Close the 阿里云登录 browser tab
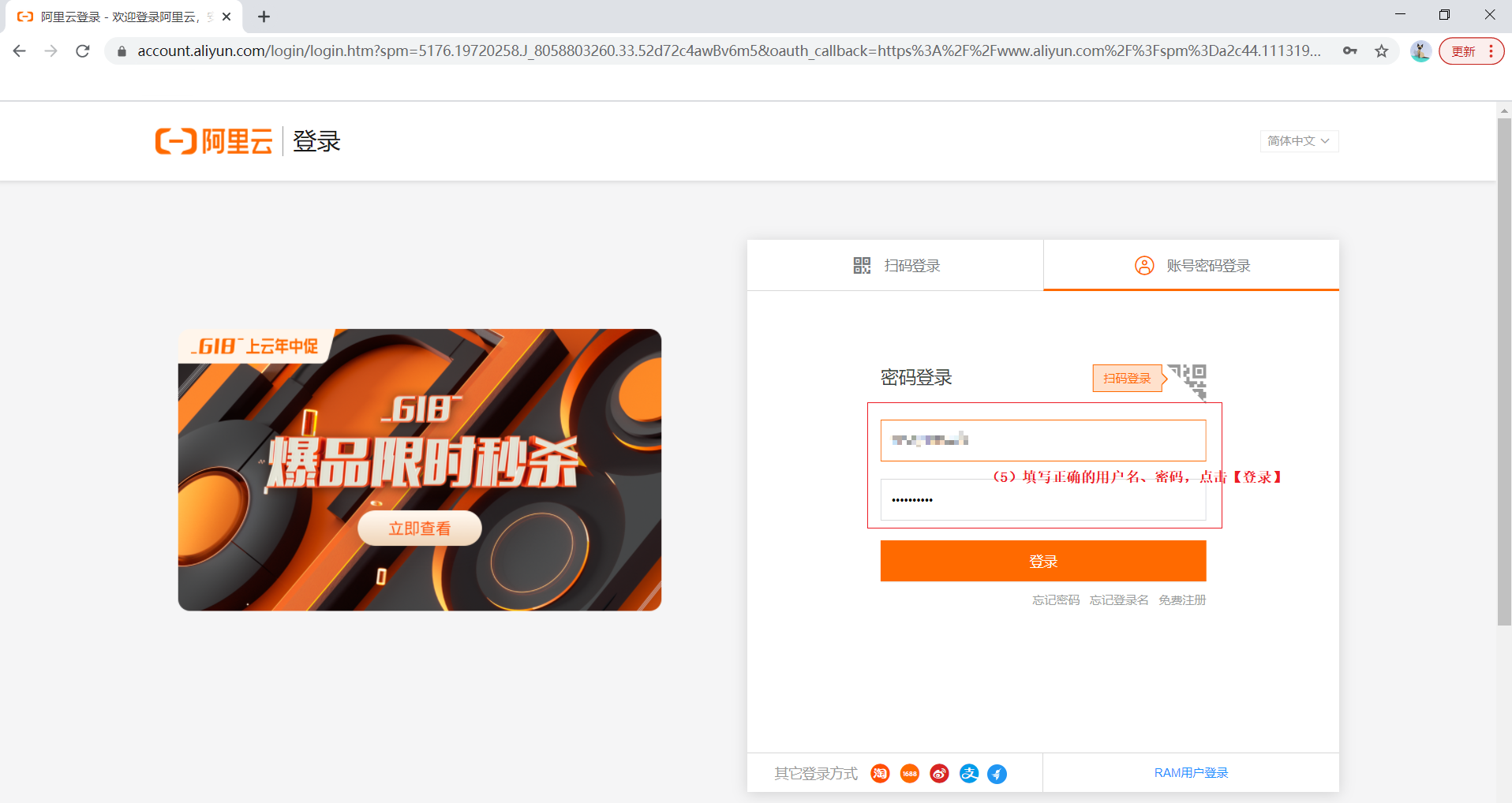The image size is (1512, 803). [x=226, y=17]
